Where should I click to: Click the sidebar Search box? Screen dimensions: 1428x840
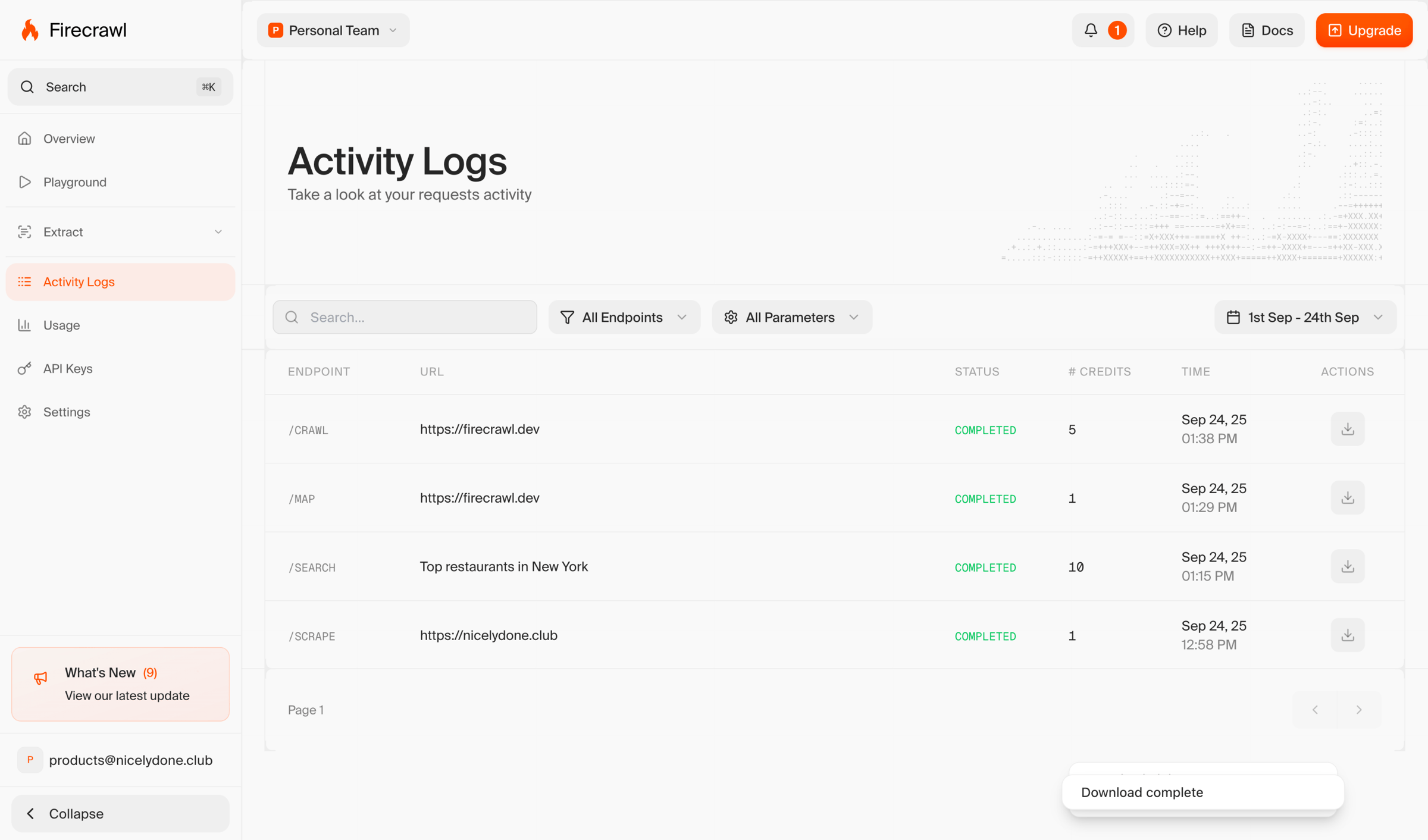120,87
